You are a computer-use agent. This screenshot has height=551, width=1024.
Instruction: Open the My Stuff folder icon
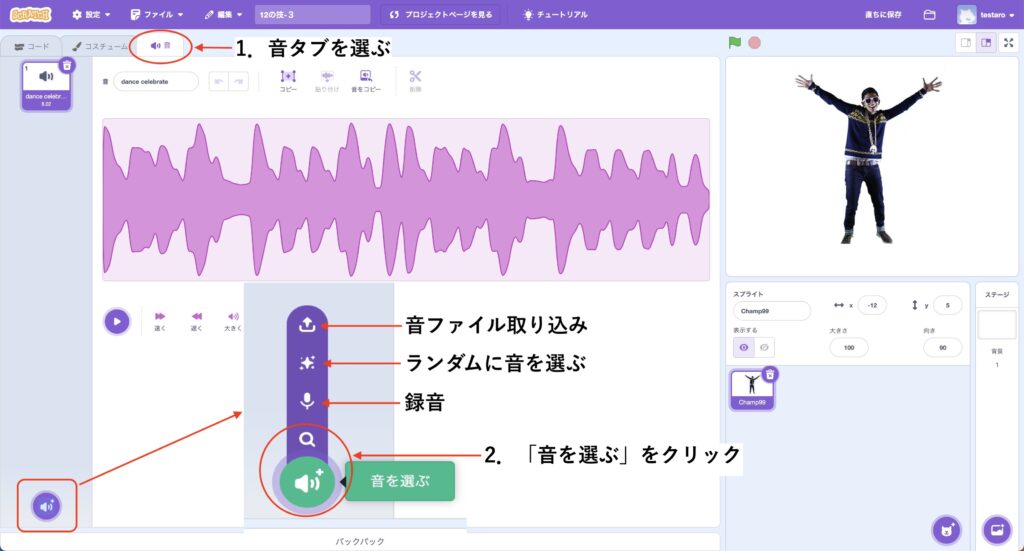click(929, 14)
